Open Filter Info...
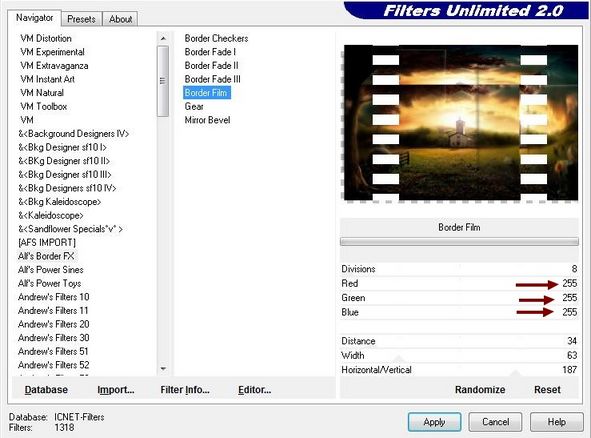Screen dimensions: 591x438 pyautogui.click(x=185, y=390)
